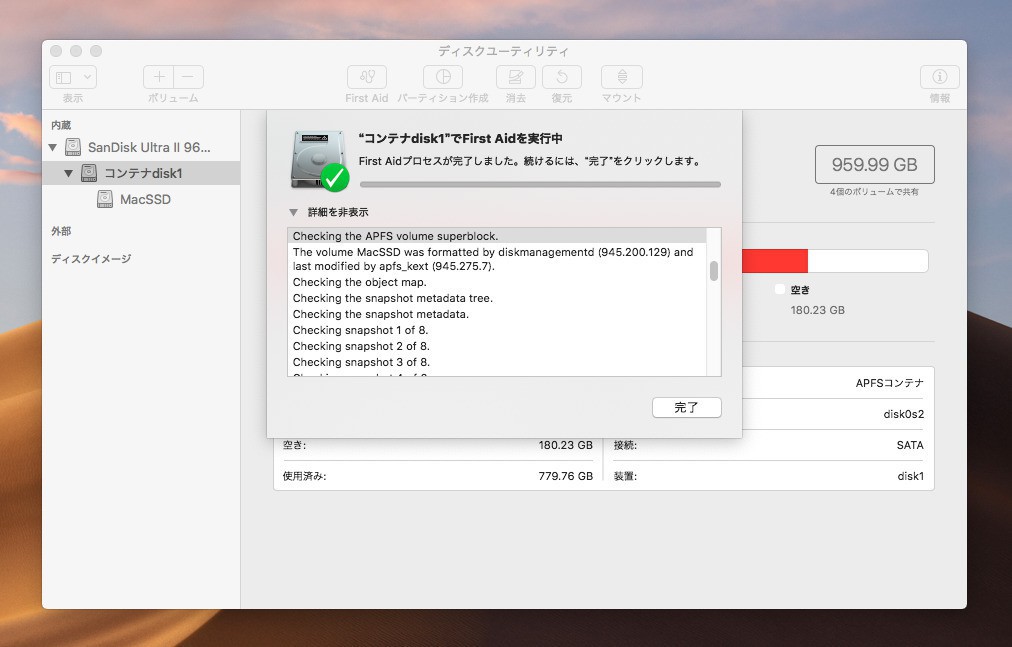Viewport: 1012px width, 647px height.
Task: Click the First Aid progress bar
Action: click(540, 185)
